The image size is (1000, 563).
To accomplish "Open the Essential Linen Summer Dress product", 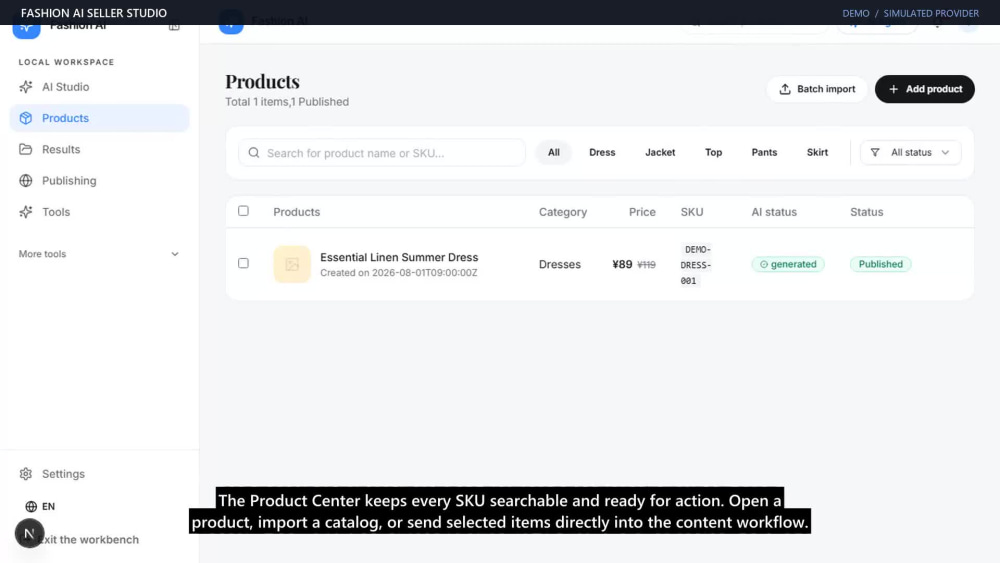I will coord(399,257).
